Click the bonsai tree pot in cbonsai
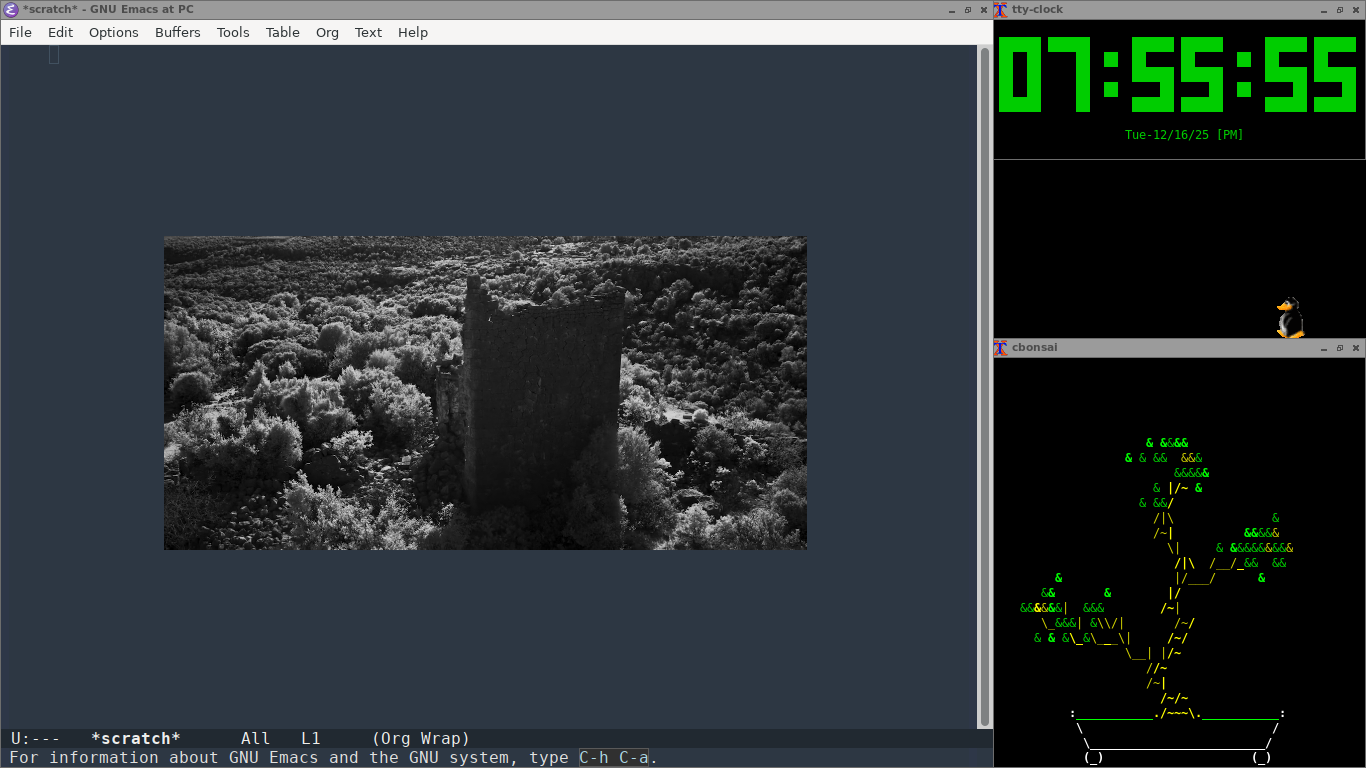The image size is (1366, 768). 1177,736
